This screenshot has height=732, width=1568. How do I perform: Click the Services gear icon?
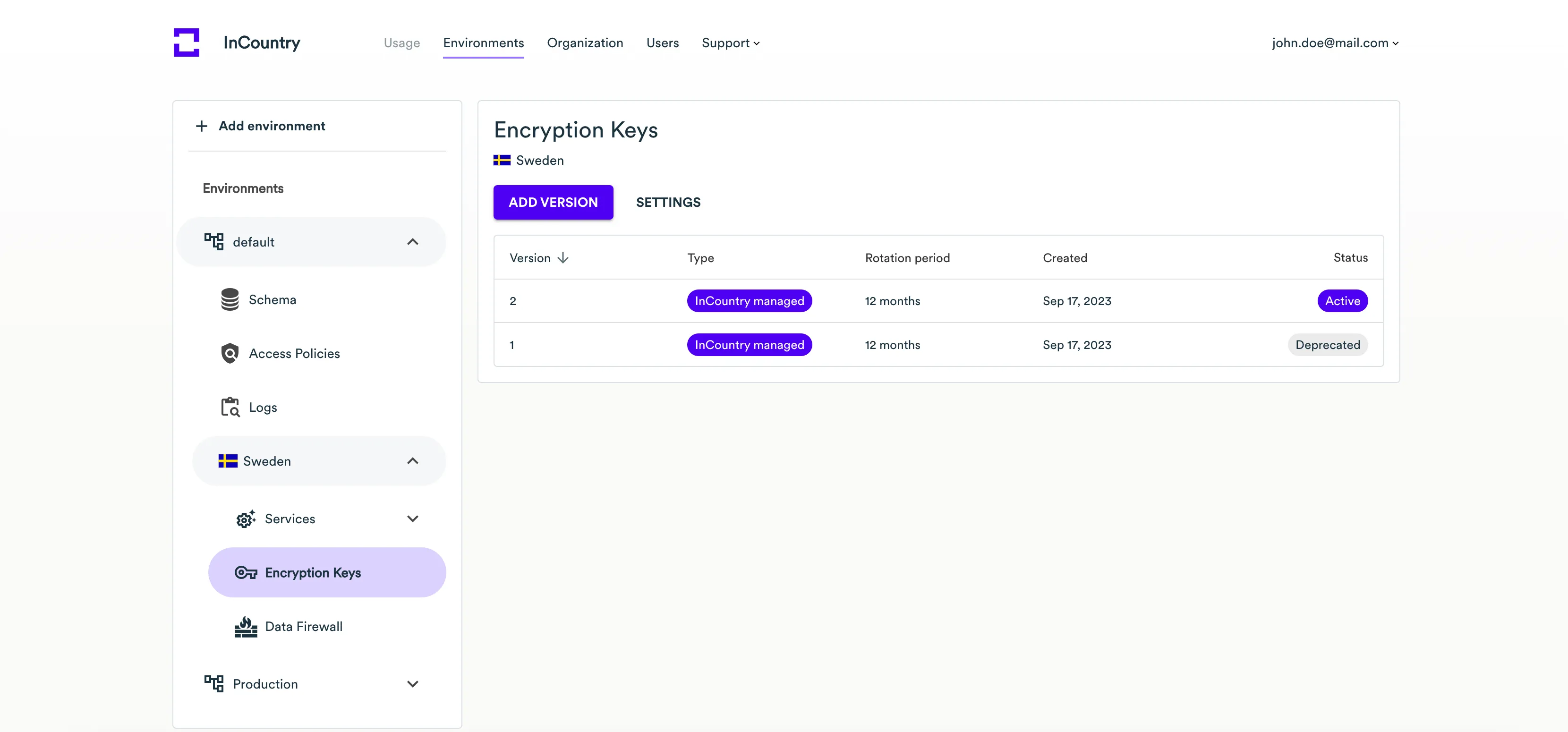pyautogui.click(x=245, y=519)
